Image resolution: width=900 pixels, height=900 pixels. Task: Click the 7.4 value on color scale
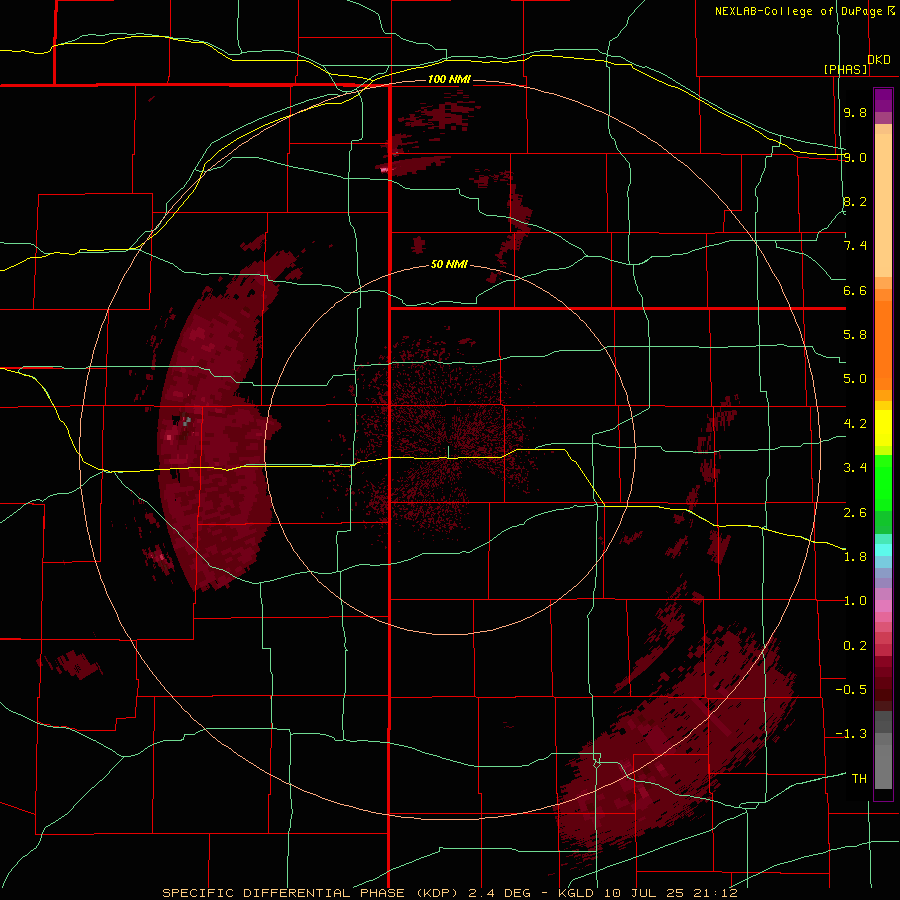click(x=855, y=246)
